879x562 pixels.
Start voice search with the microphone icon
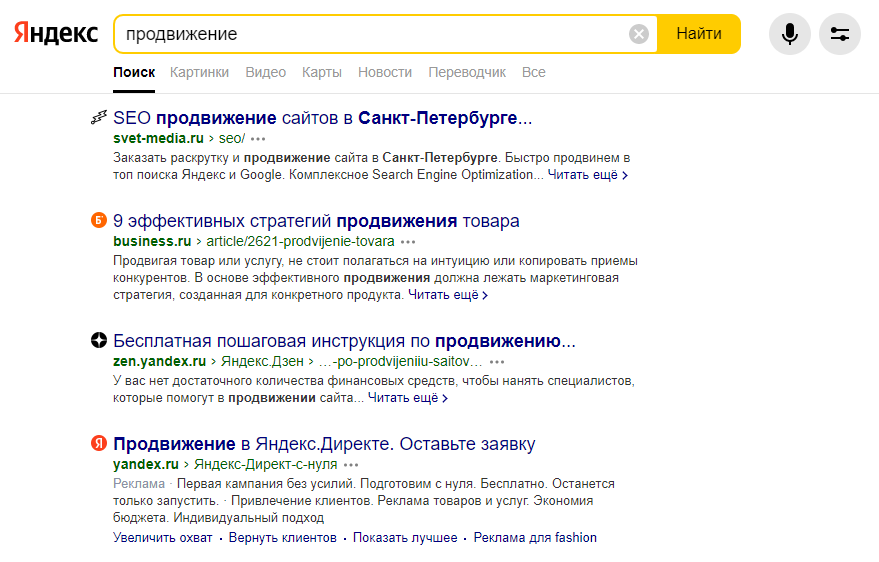point(789,34)
